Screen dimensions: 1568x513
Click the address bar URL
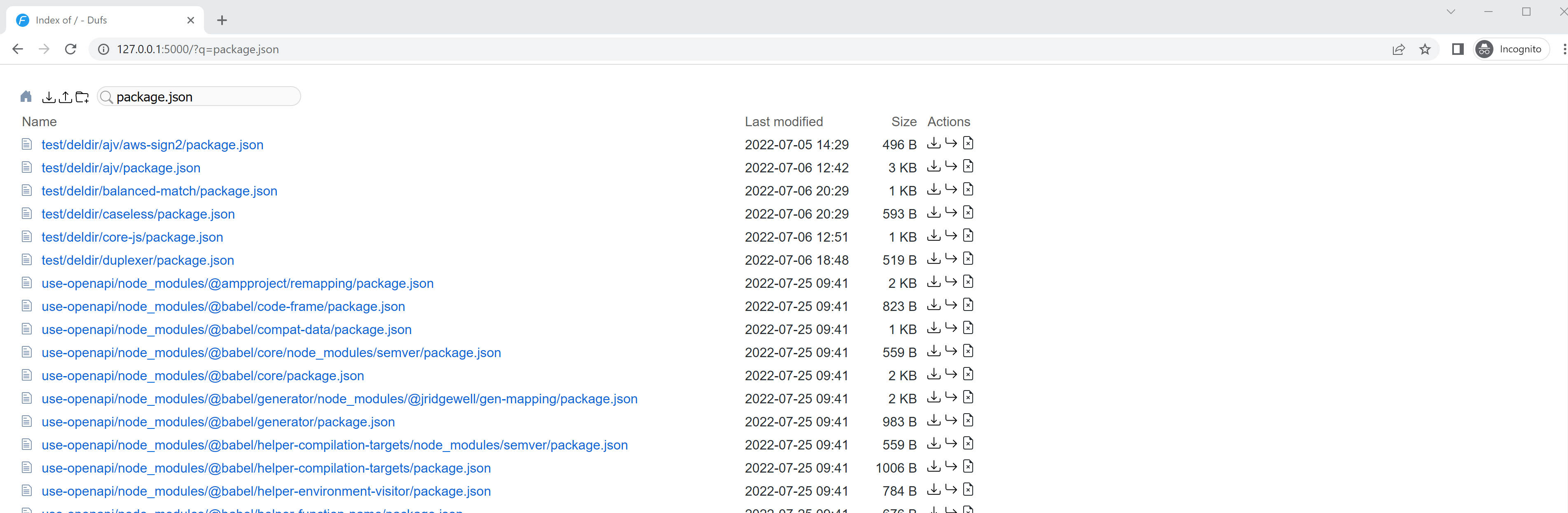pyautogui.click(x=198, y=49)
